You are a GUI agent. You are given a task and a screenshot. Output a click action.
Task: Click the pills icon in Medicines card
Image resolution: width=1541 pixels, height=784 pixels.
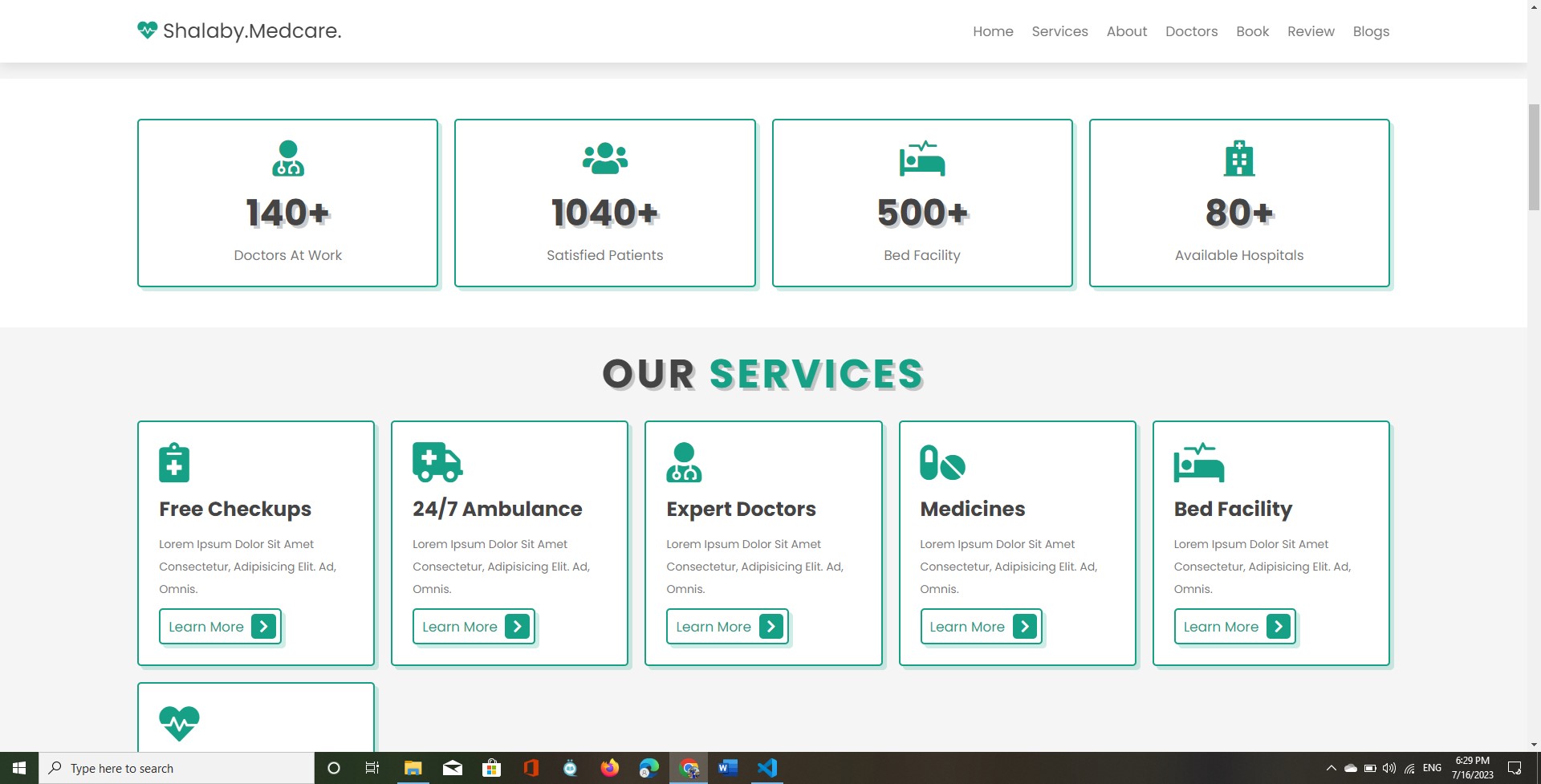click(x=941, y=463)
